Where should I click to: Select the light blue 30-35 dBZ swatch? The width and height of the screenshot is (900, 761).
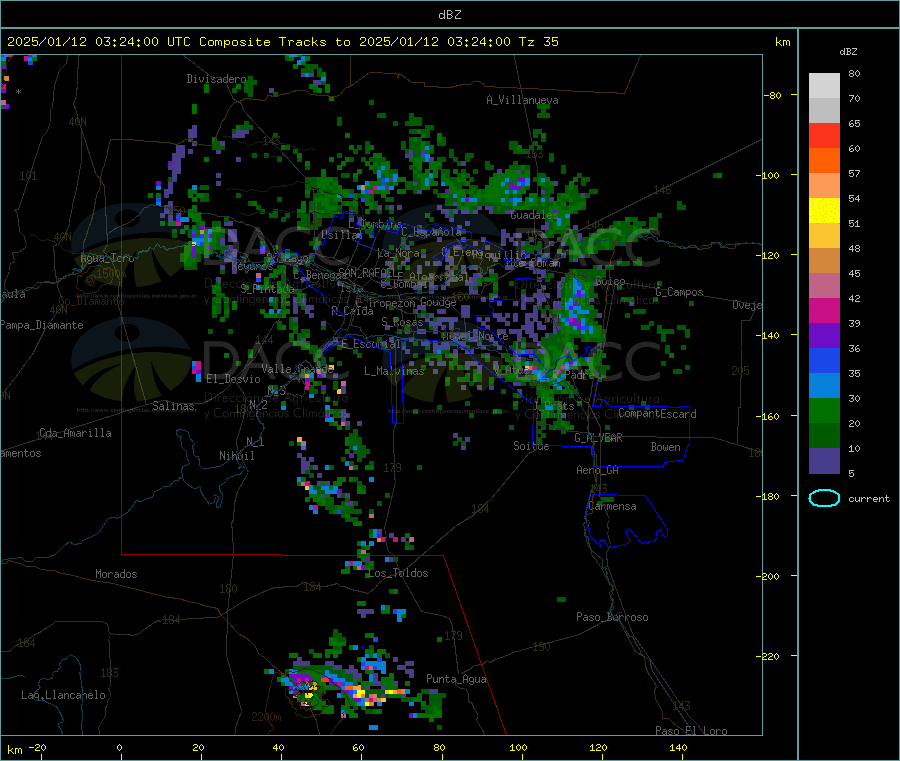(x=824, y=386)
